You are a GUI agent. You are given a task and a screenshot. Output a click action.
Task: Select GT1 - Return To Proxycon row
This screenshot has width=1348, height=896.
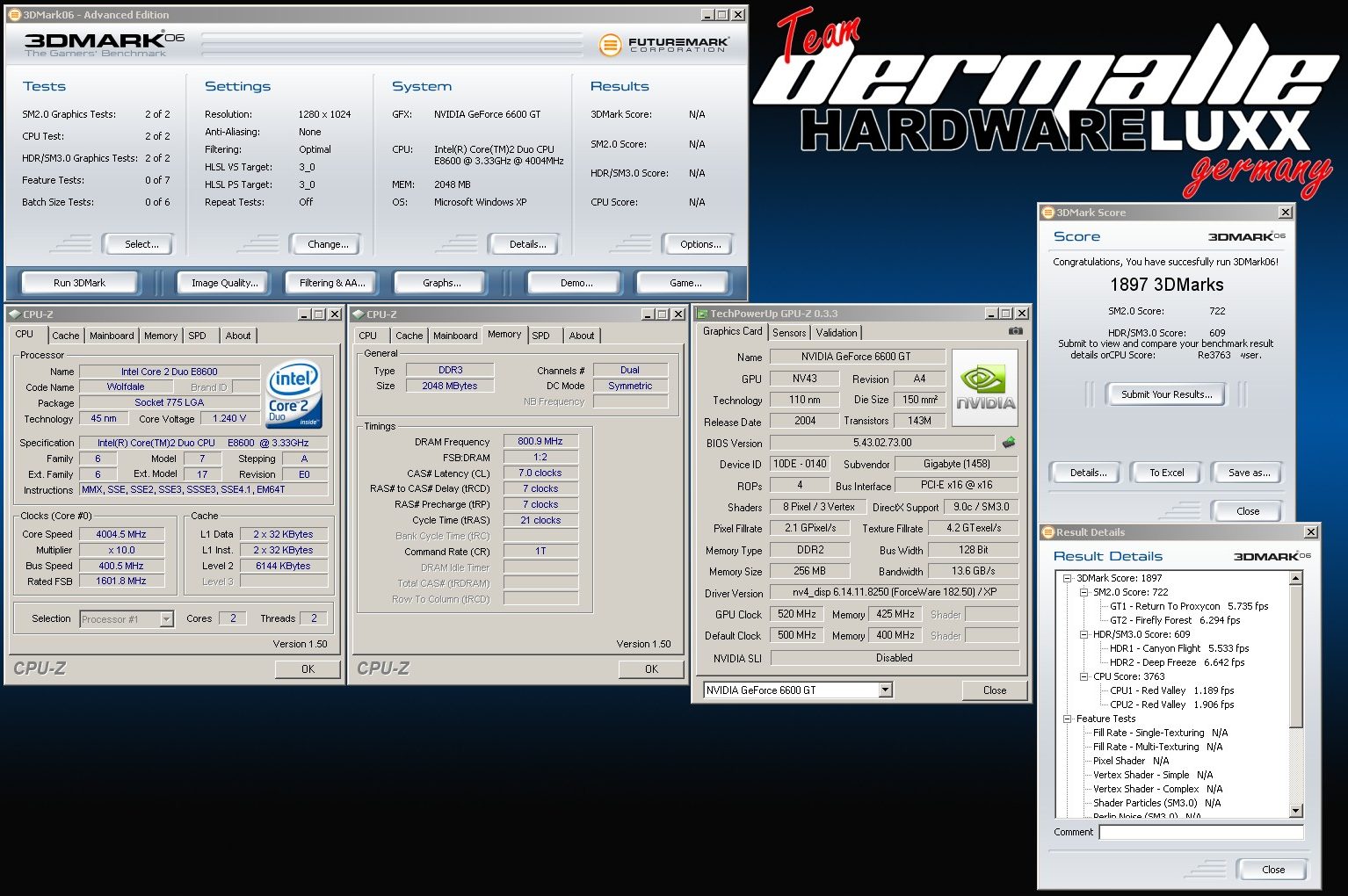click(x=1188, y=606)
